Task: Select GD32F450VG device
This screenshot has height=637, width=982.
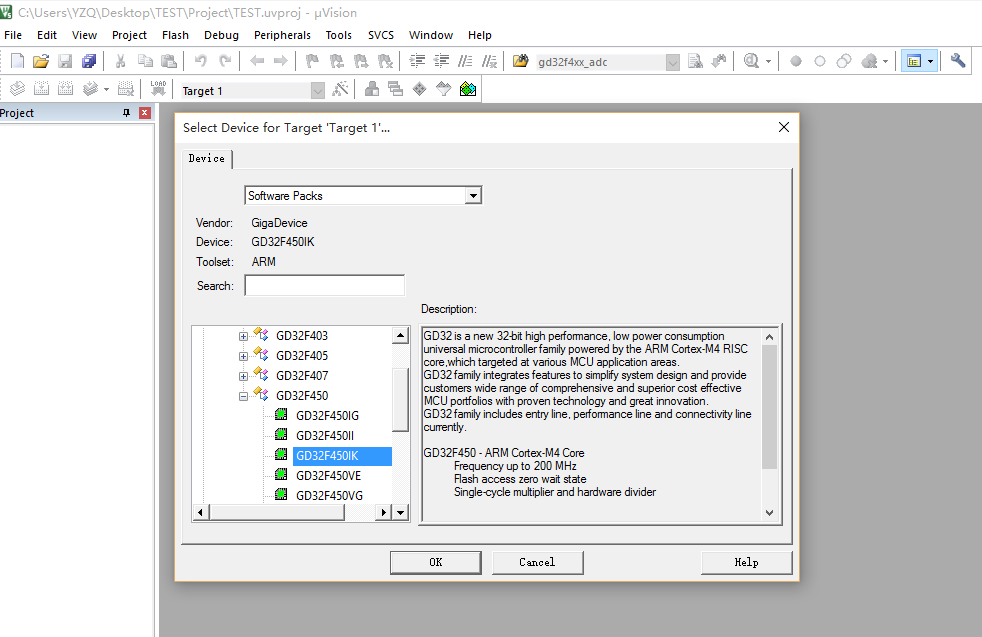Action: (329, 496)
